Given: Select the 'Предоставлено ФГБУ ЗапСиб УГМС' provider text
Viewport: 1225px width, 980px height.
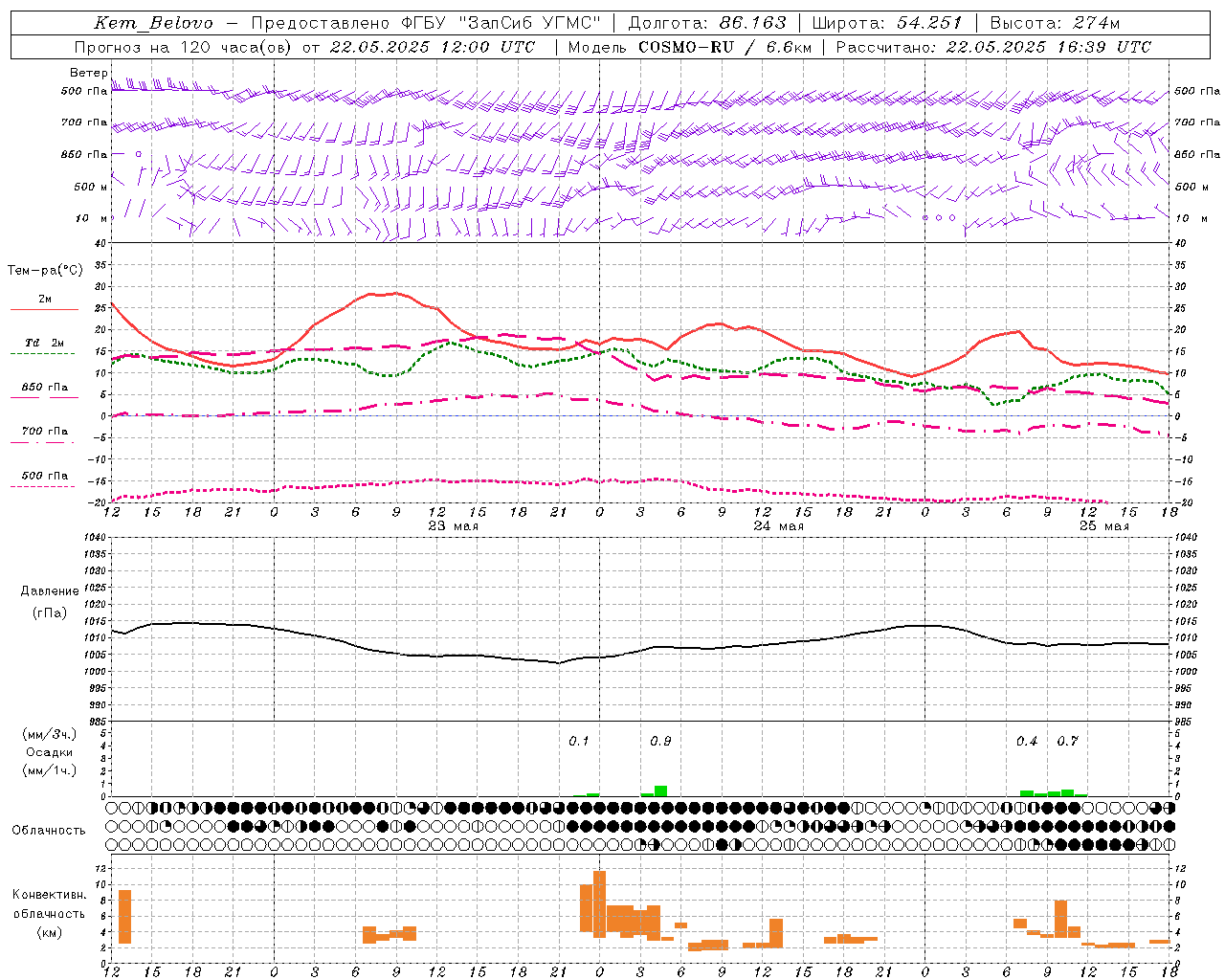Looking at the screenshot, I should point(426,23).
